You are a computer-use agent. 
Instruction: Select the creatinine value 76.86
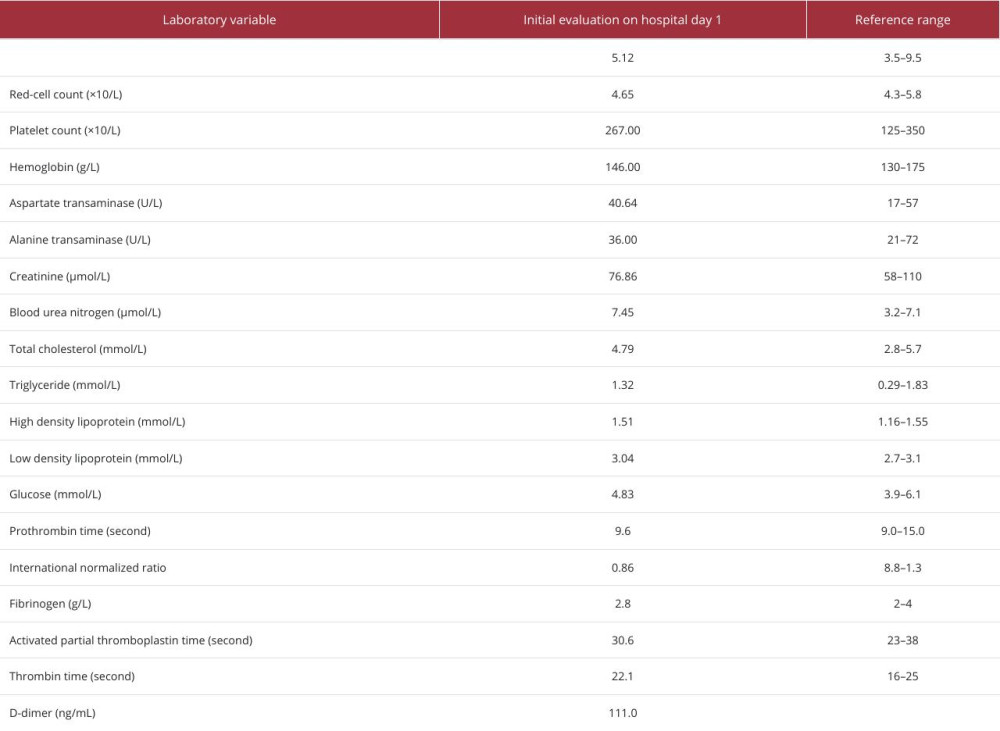point(622,276)
